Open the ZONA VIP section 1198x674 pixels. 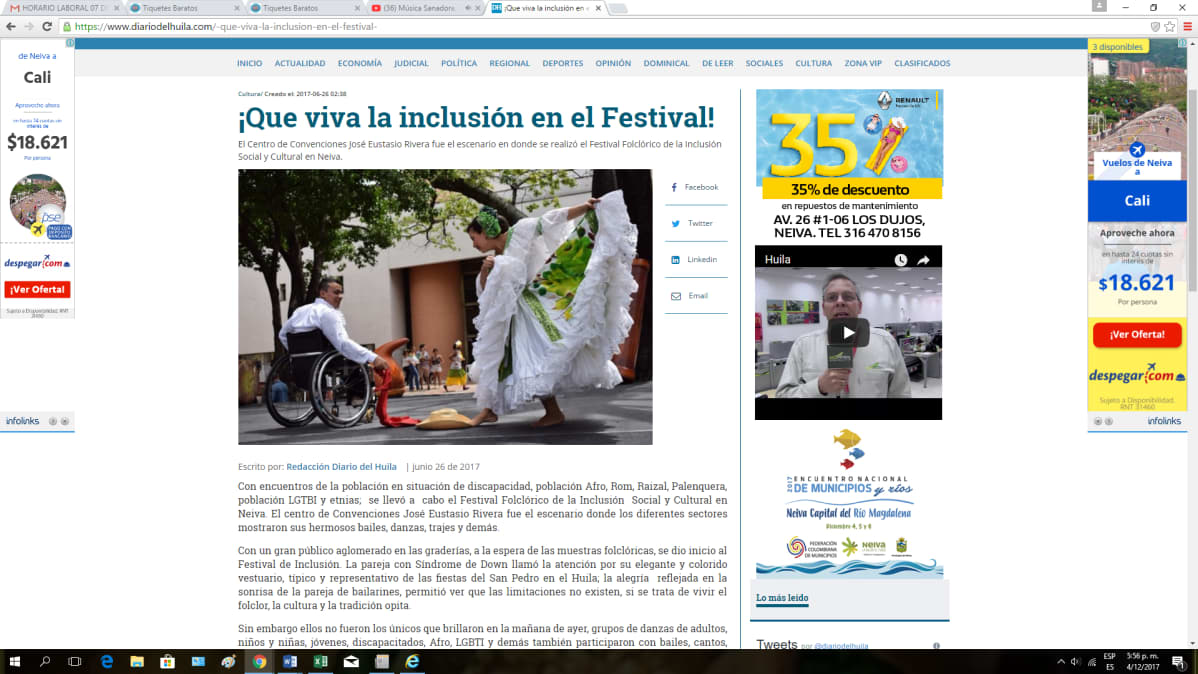coord(863,63)
